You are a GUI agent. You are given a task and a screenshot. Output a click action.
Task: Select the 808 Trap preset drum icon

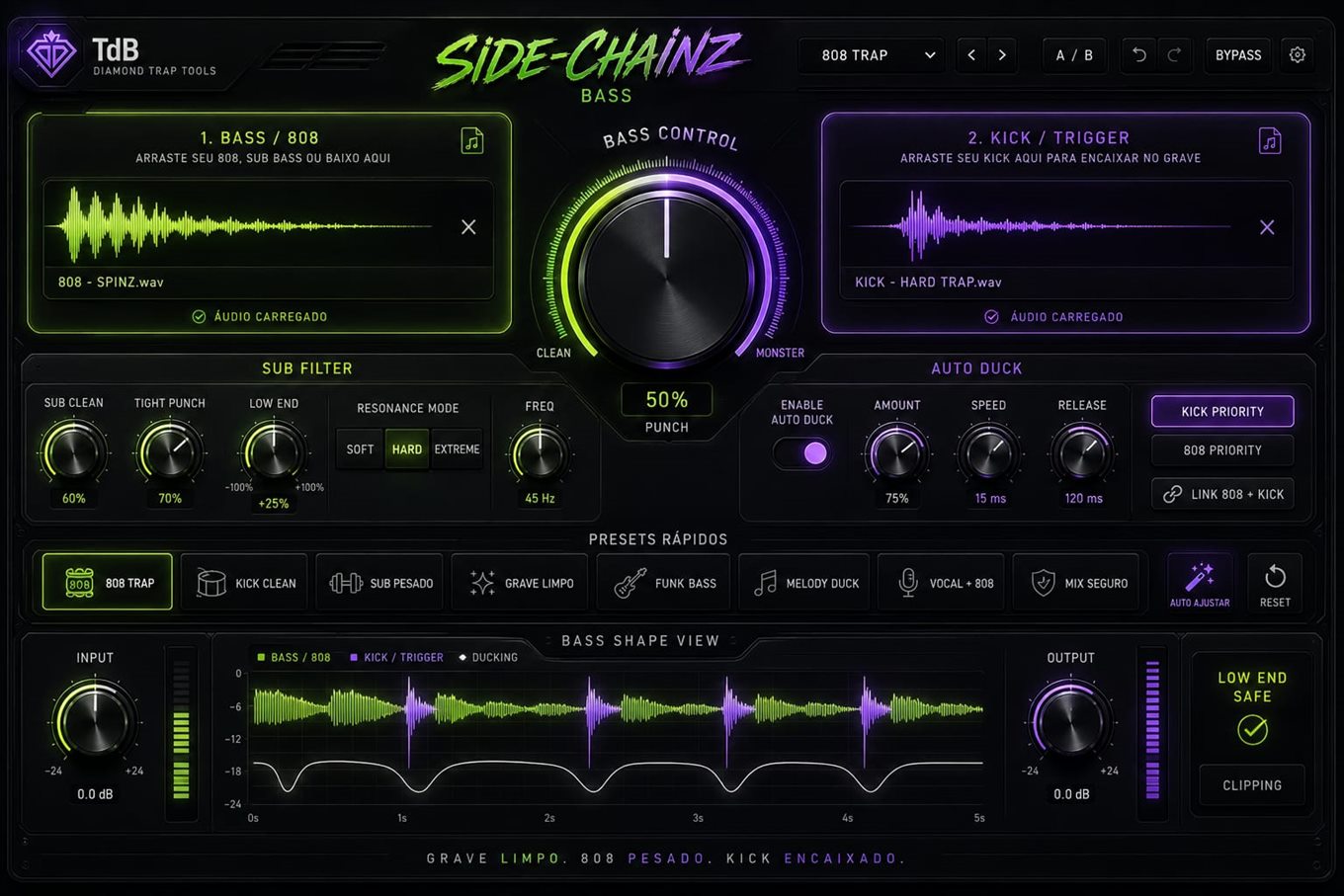79,583
